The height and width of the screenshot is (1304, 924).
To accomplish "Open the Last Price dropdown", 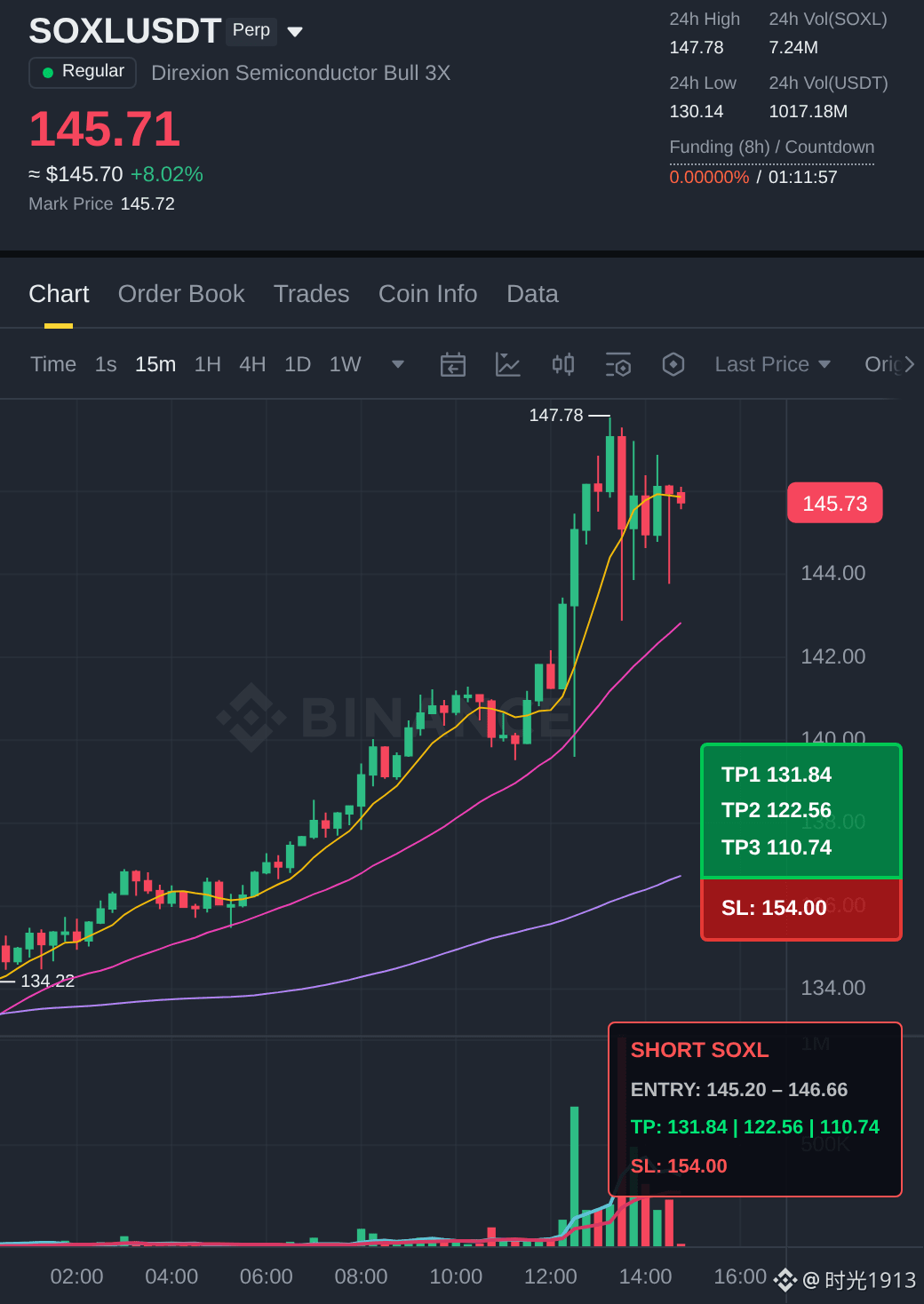I will [773, 364].
